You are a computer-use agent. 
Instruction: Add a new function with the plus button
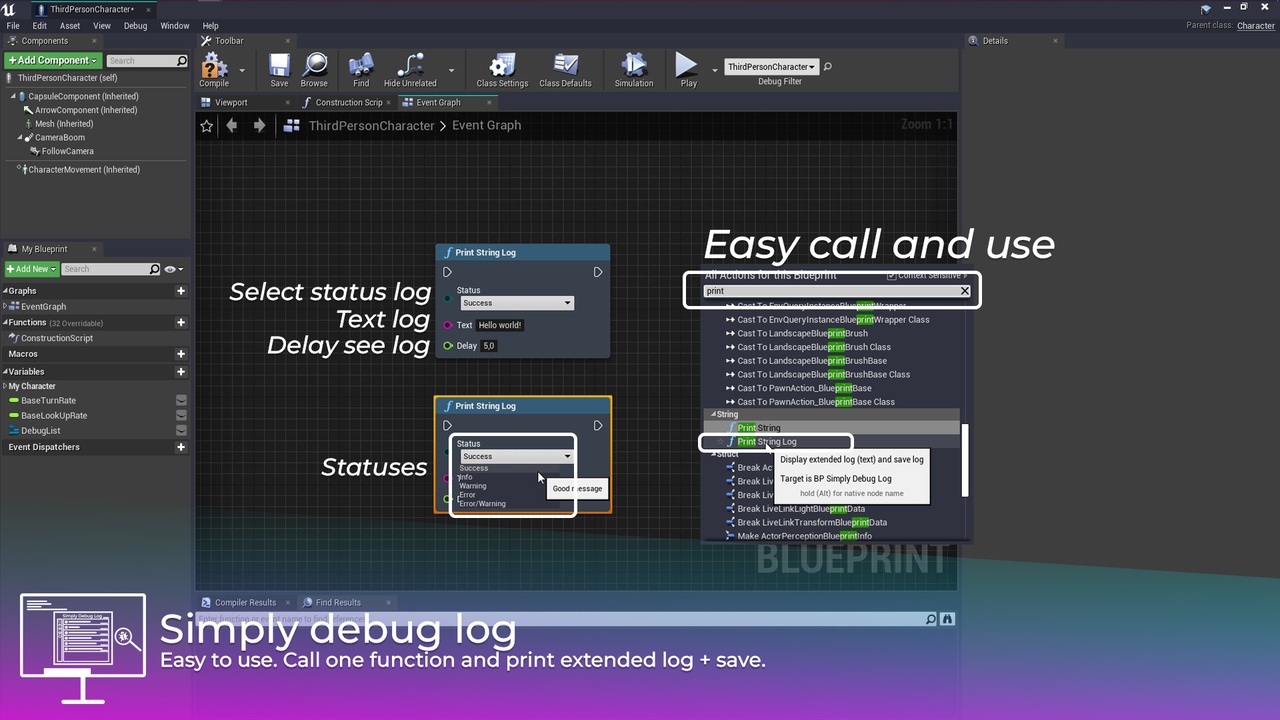[181, 323]
